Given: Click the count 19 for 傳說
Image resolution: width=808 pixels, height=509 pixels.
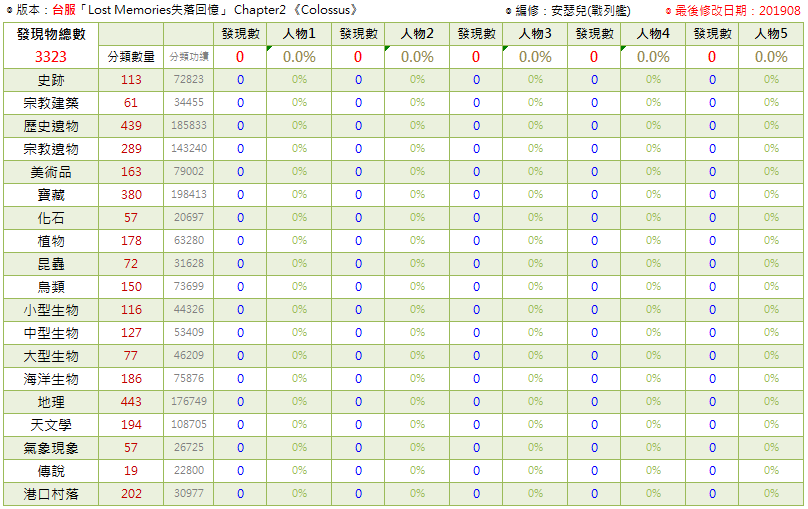Looking at the screenshot, I should pyautogui.click(x=131, y=470).
